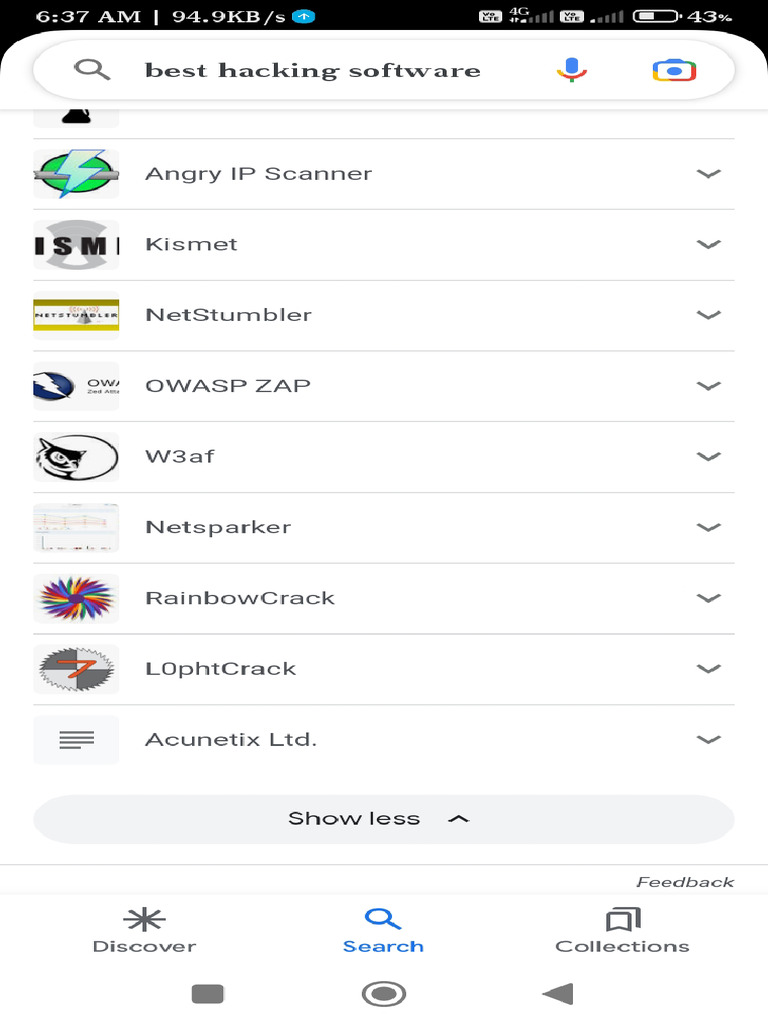The height and width of the screenshot is (1024, 768).
Task: Expand the NetStumbler result details
Action: pyautogui.click(x=708, y=315)
